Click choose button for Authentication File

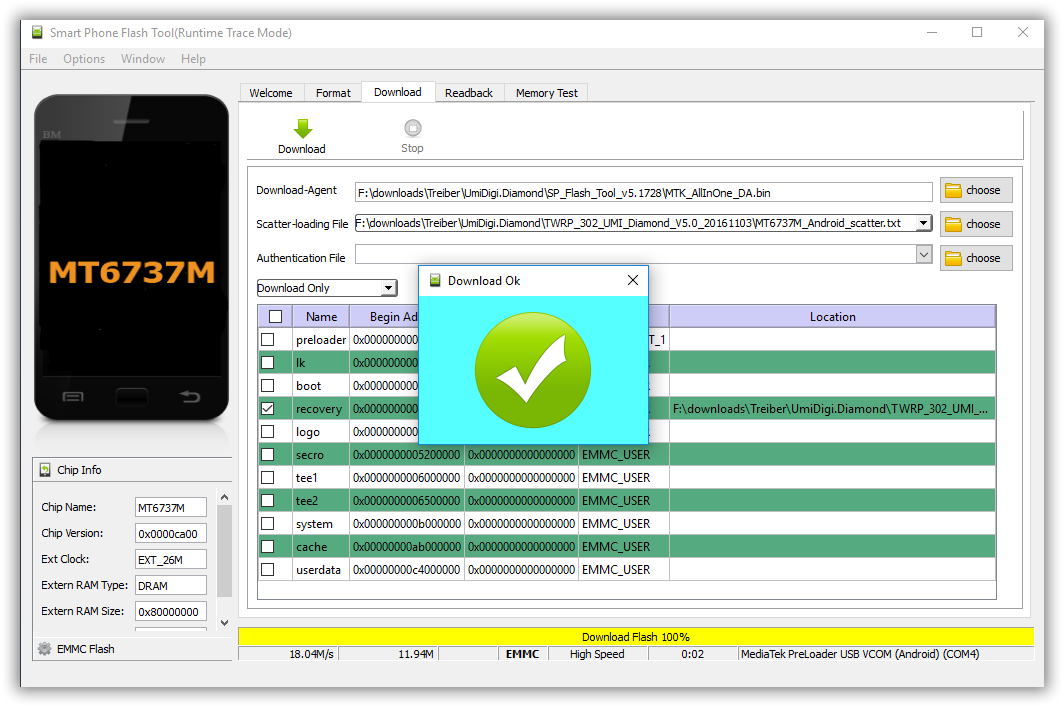(x=975, y=258)
